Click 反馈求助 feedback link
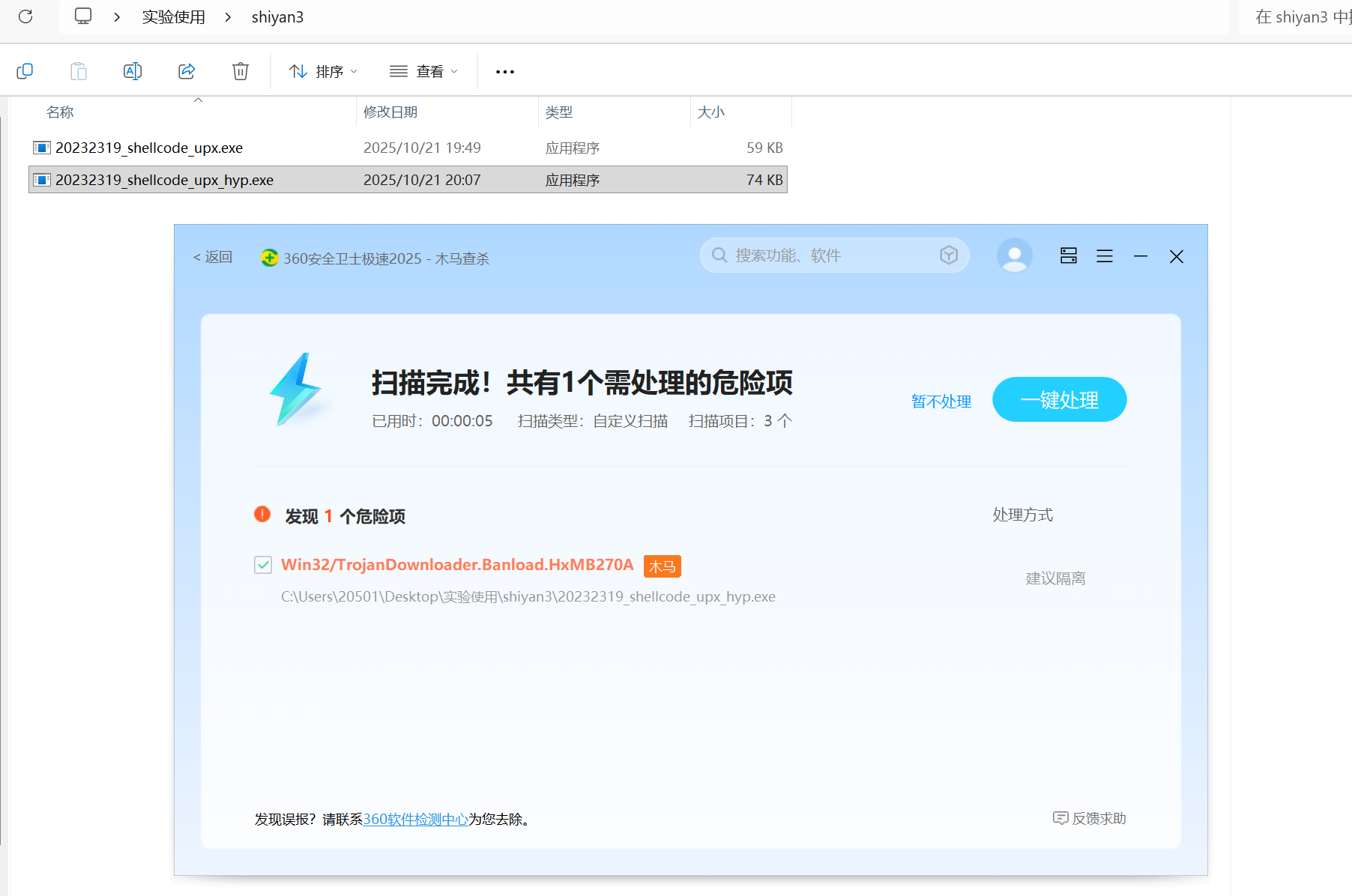Screen dimensions: 1352x896 pyautogui.click(x=1090, y=818)
